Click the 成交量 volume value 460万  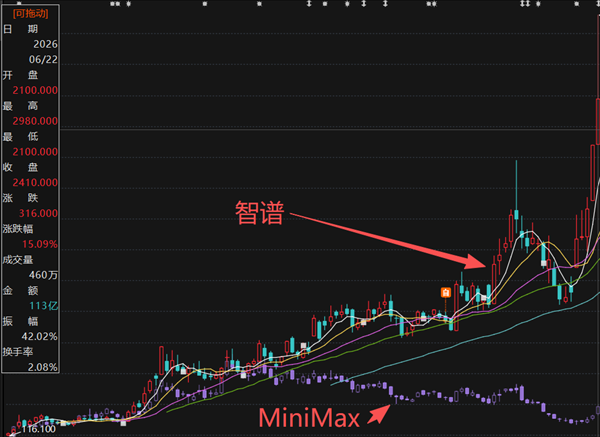(43, 275)
